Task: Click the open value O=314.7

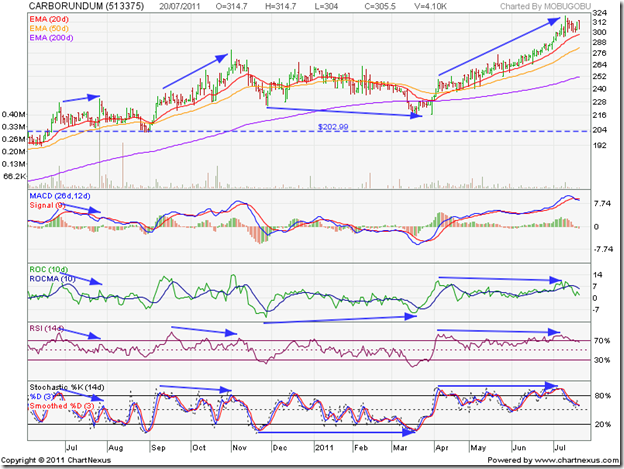Action: [231, 6]
